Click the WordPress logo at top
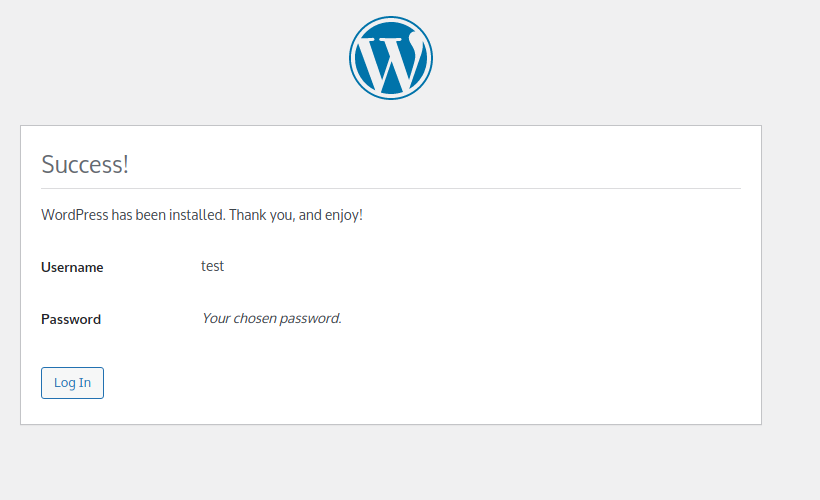This screenshot has width=820, height=500. coord(391,58)
